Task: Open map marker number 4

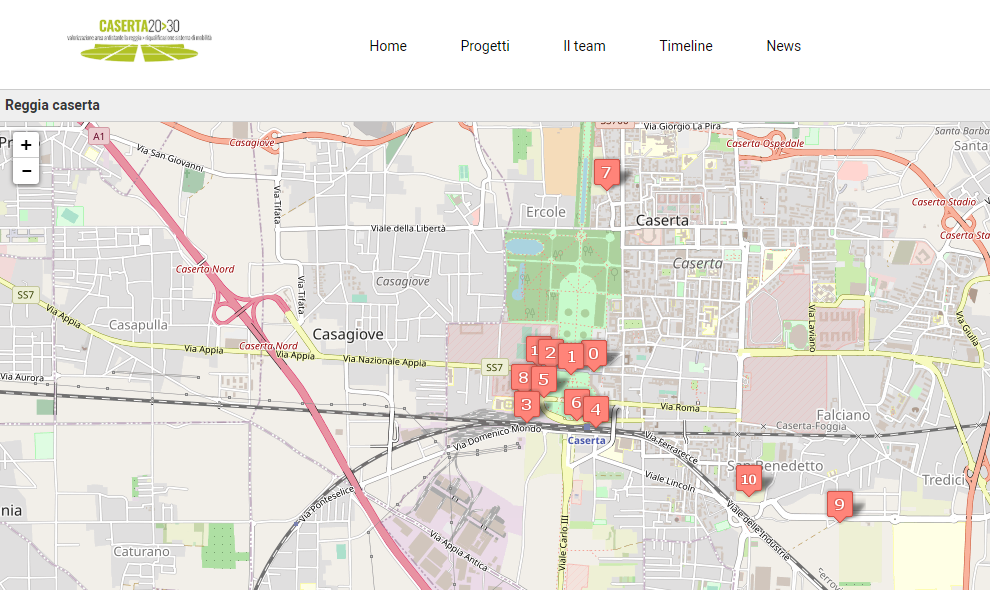Action: tap(597, 408)
